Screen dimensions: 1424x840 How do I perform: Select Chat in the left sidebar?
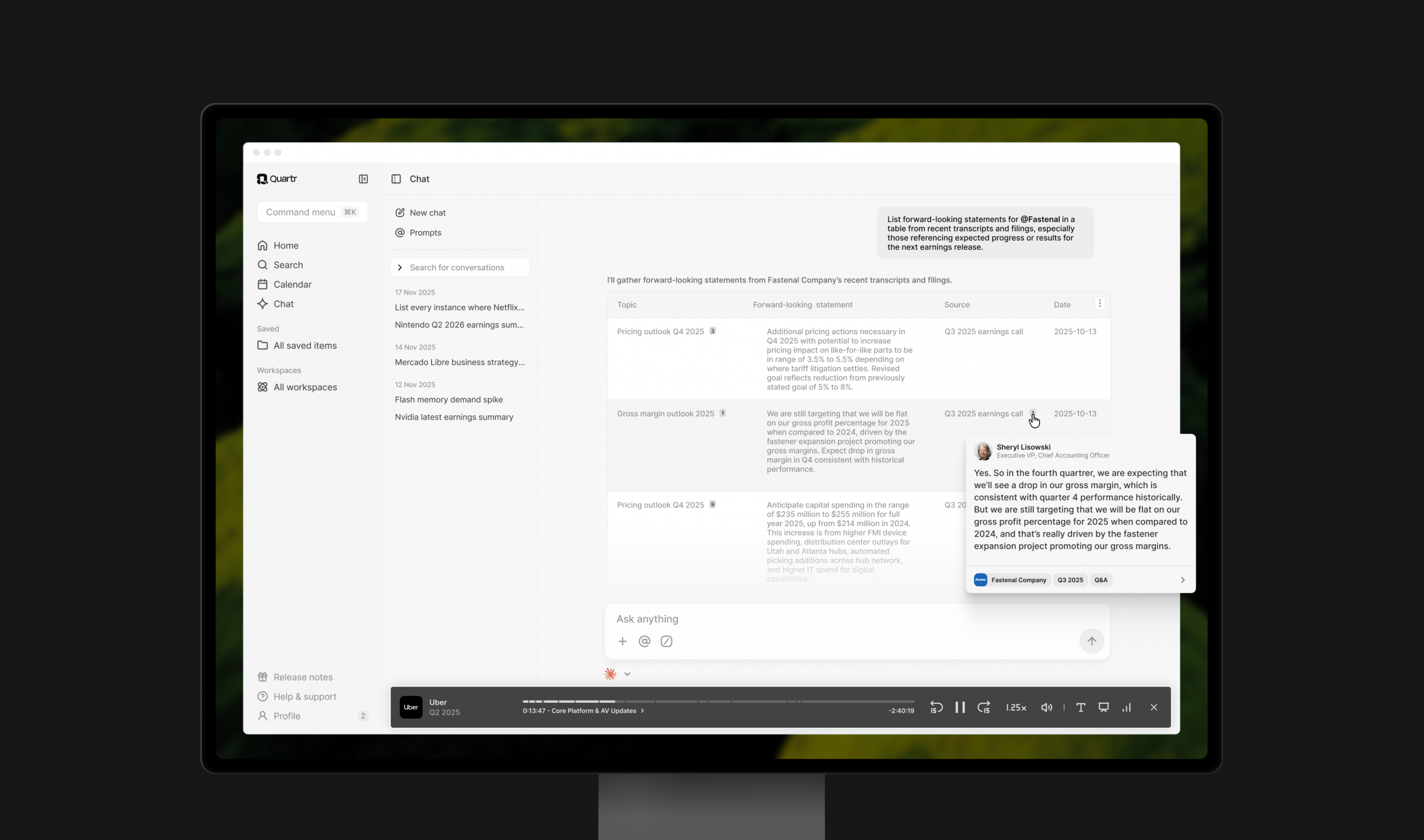tap(275, 304)
